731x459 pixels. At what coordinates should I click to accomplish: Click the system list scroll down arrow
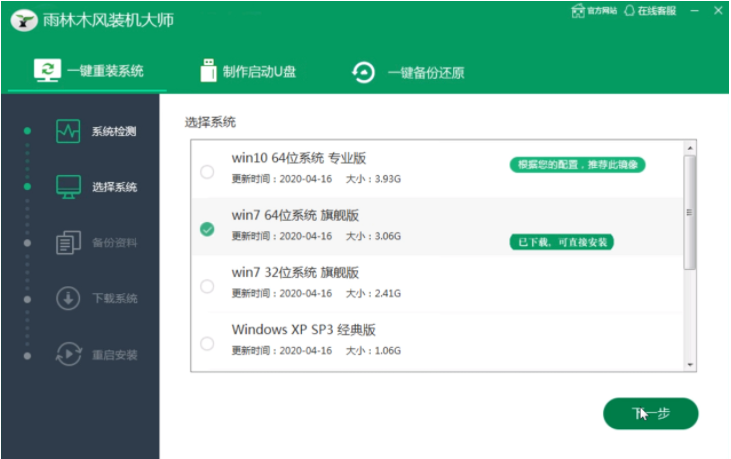690,365
